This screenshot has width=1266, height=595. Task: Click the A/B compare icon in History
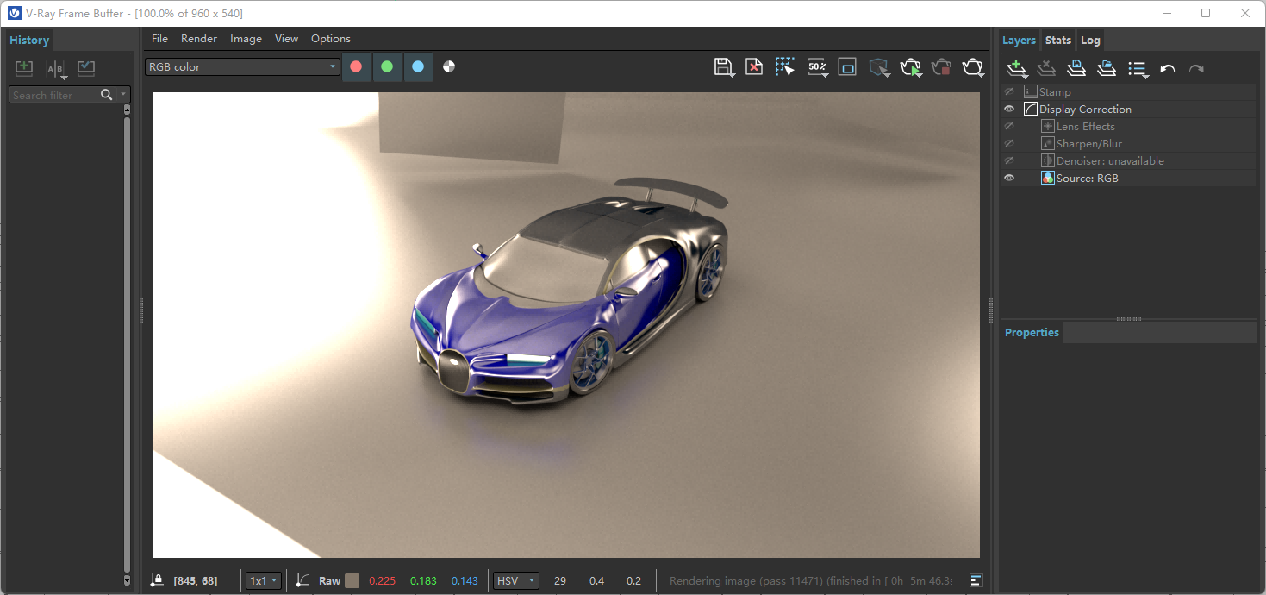[x=56, y=69]
